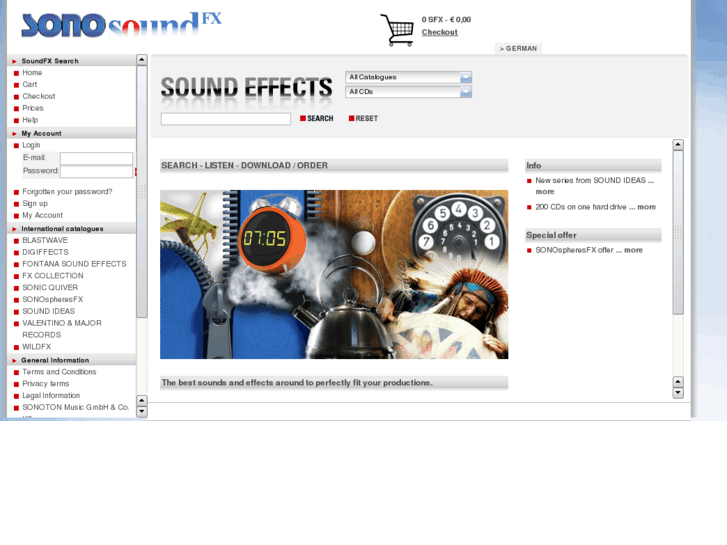727x545 pixels.
Task: Open SONOTON Music GmbH & Co. link
Action: [76, 407]
